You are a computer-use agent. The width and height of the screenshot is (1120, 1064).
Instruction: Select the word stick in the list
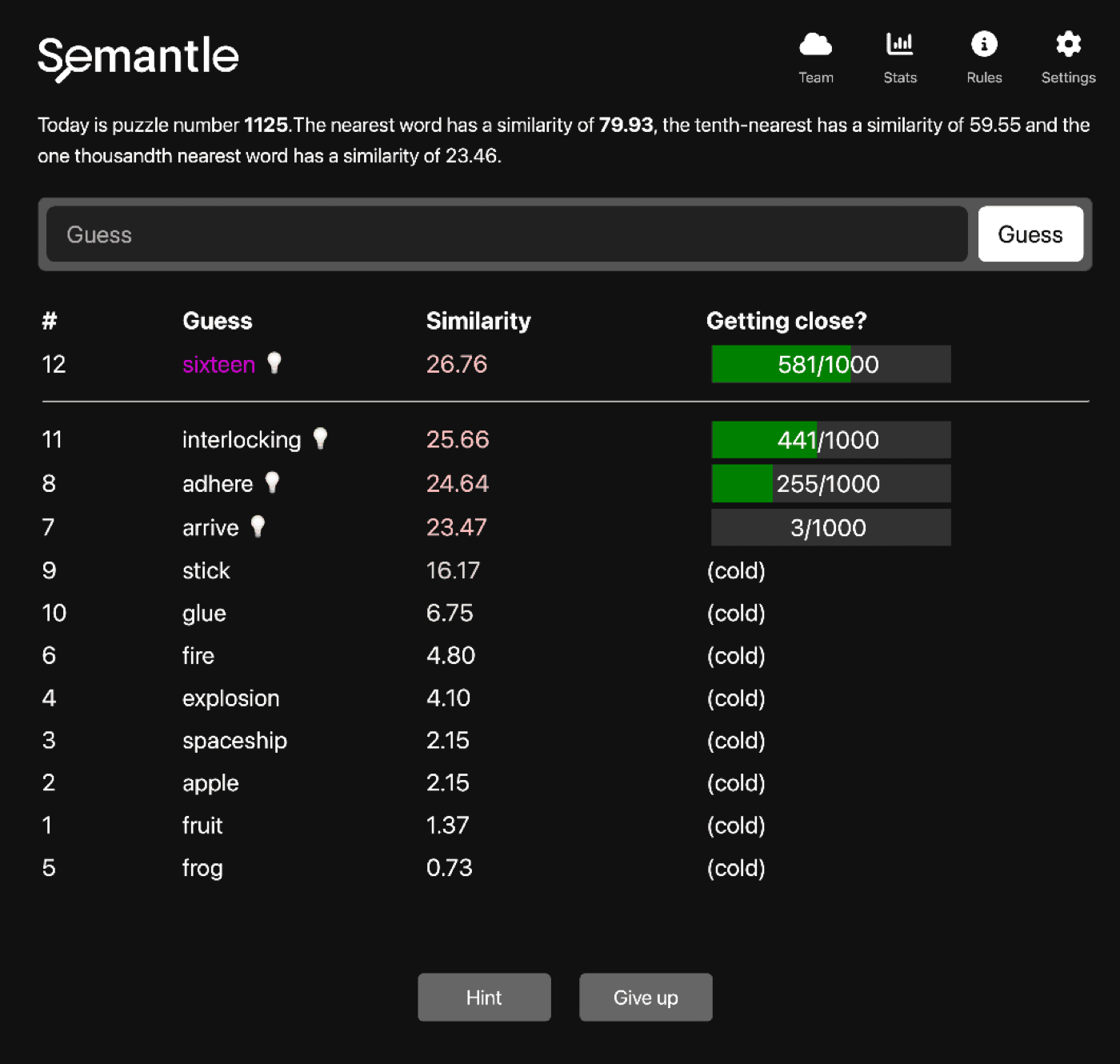[x=206, y=570]
